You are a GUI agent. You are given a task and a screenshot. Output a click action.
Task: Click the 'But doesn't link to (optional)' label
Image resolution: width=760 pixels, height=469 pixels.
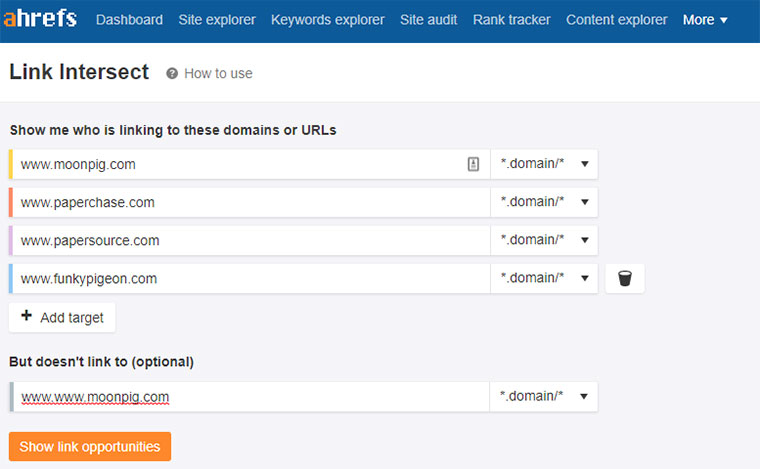click(x=101, y=362)
